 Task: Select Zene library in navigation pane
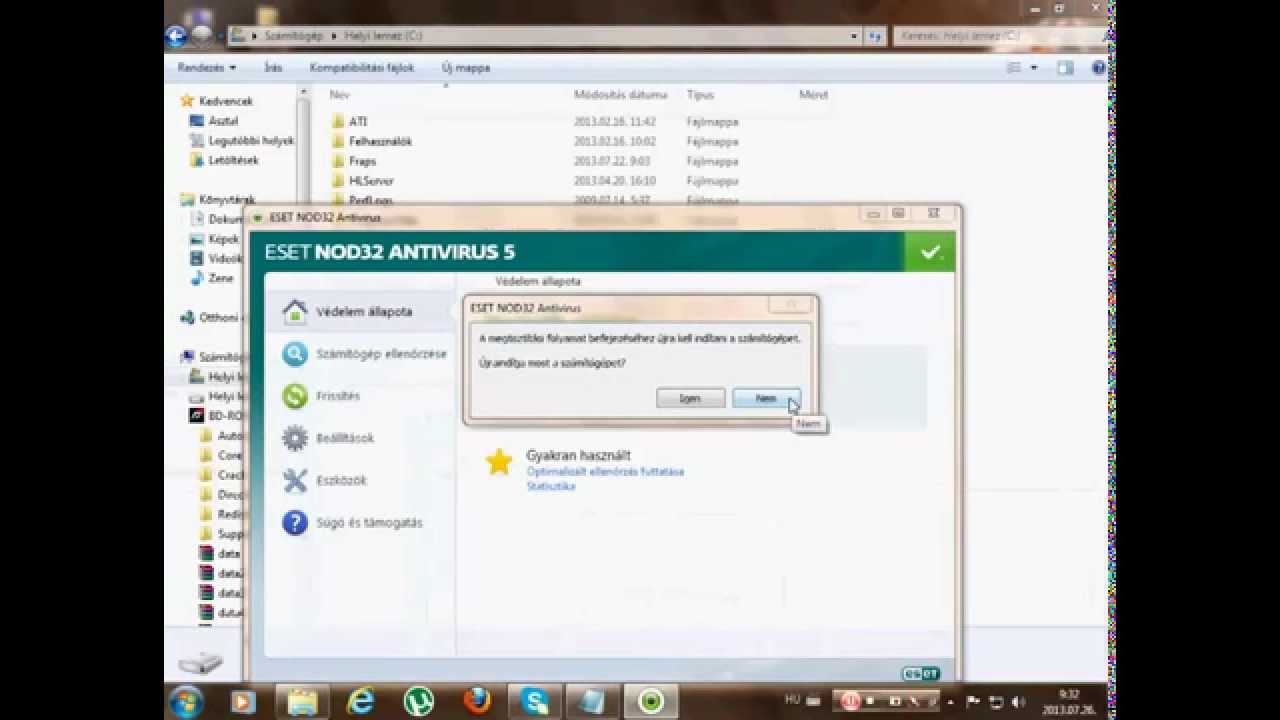click(x=221, y=278)
